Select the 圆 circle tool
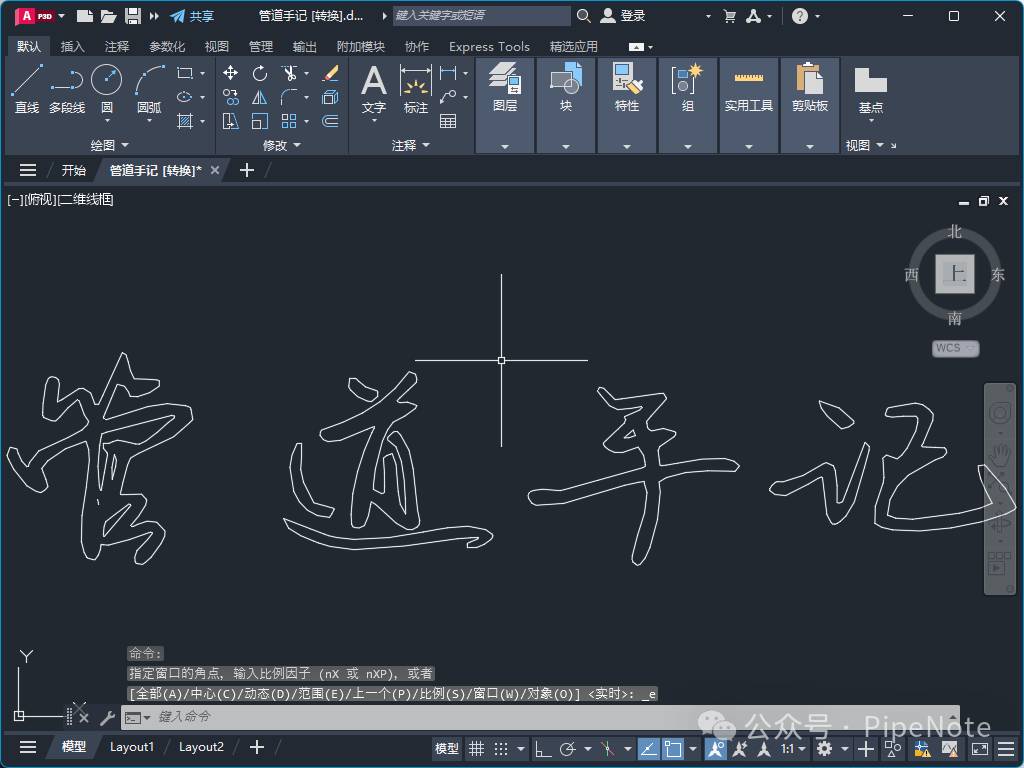Screen dimensions: 1024x768 (x=106, y=88)
